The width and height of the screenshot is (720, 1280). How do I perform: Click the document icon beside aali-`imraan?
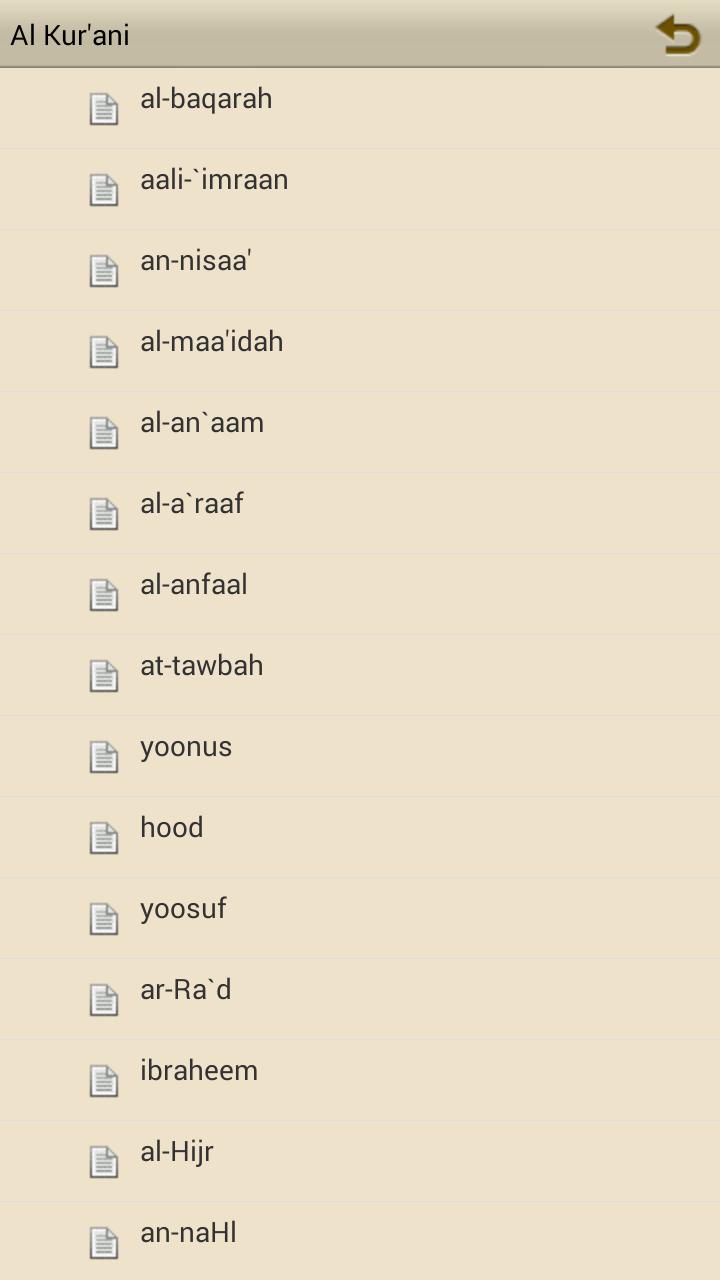pyautogui.click(x=104, y=190)
